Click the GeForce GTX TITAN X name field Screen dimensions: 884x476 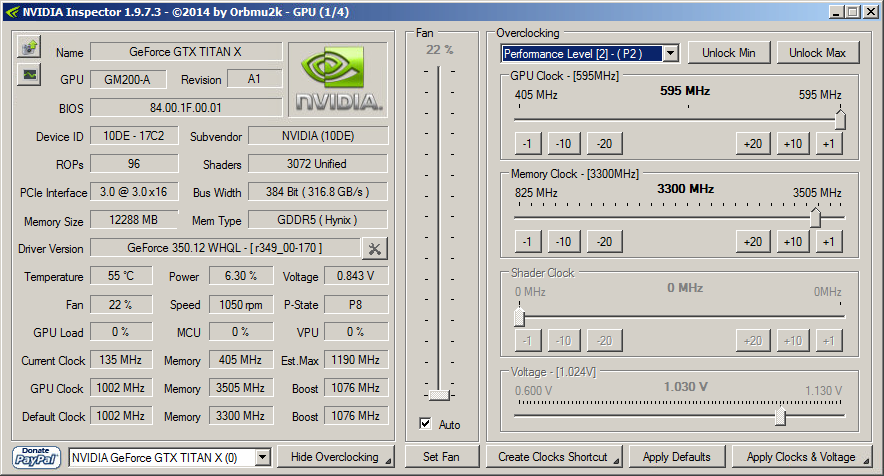click(x=186, y=52)
